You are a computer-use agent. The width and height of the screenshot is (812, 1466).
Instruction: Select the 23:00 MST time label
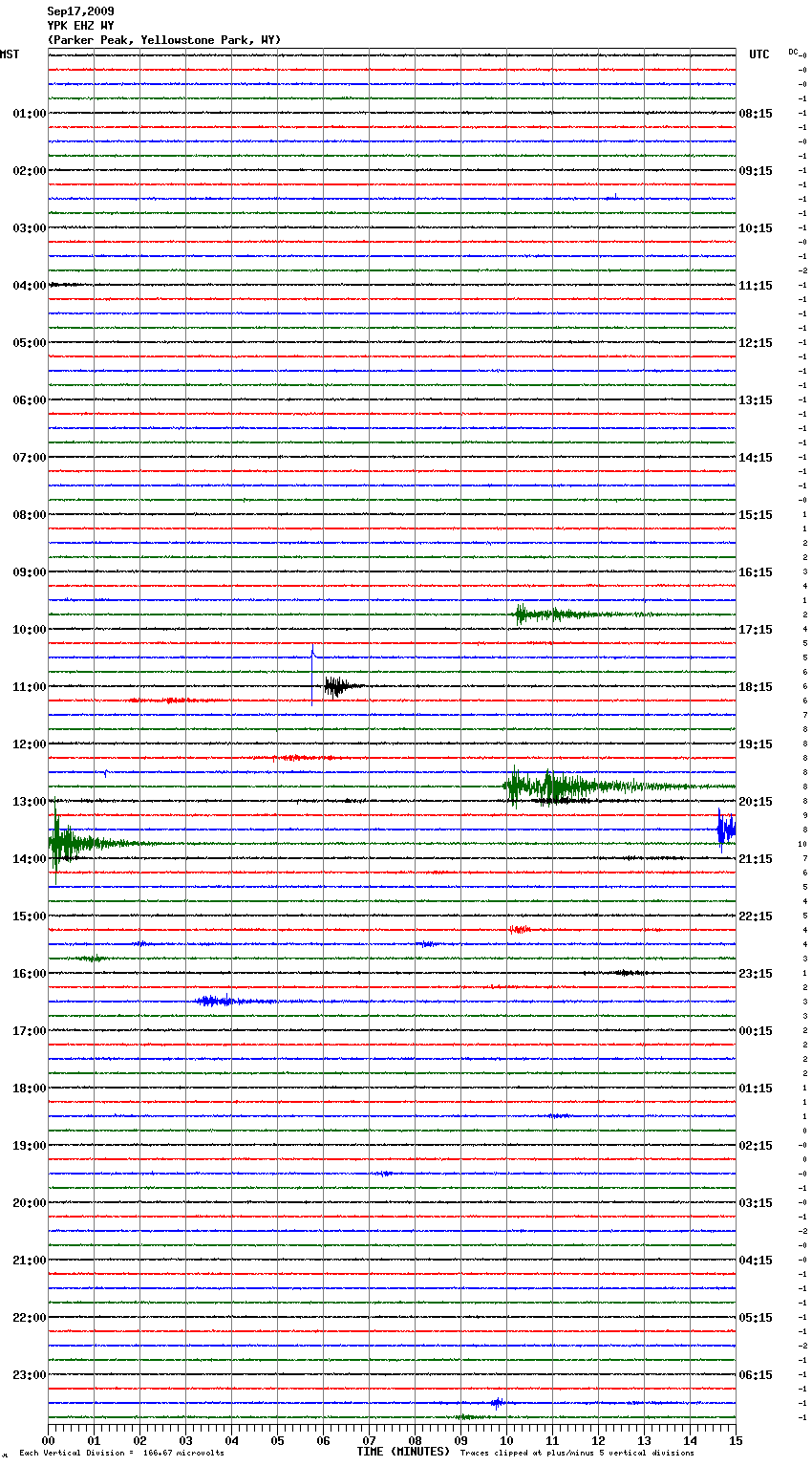point(30,1375)
